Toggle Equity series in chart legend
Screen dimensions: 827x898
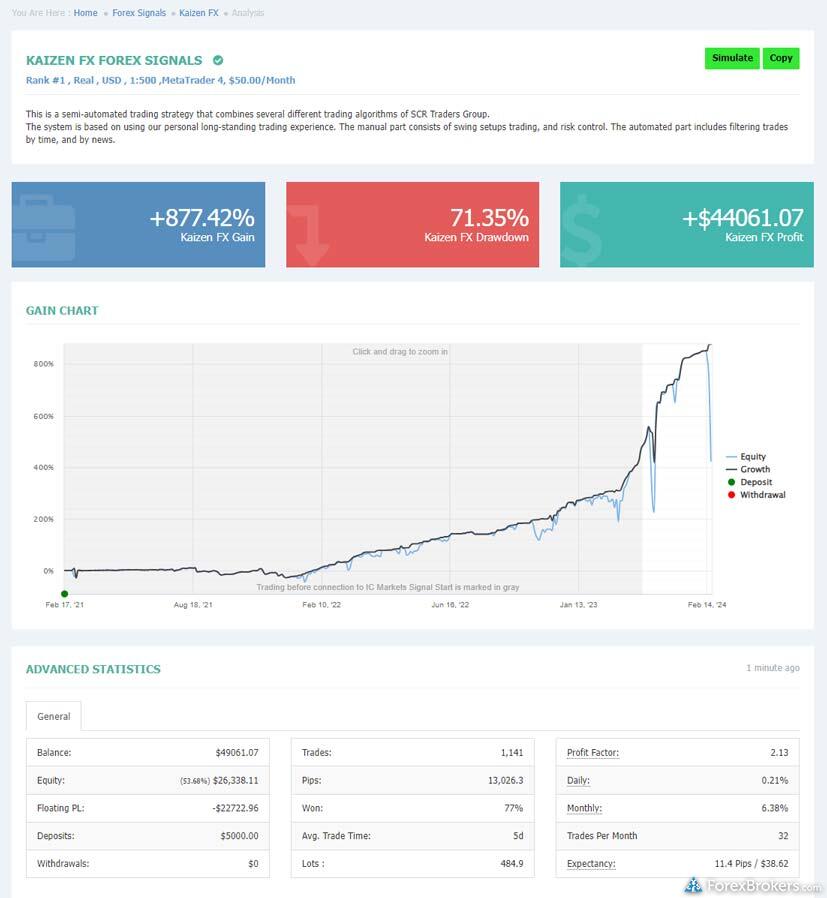(x=752, y=457)
